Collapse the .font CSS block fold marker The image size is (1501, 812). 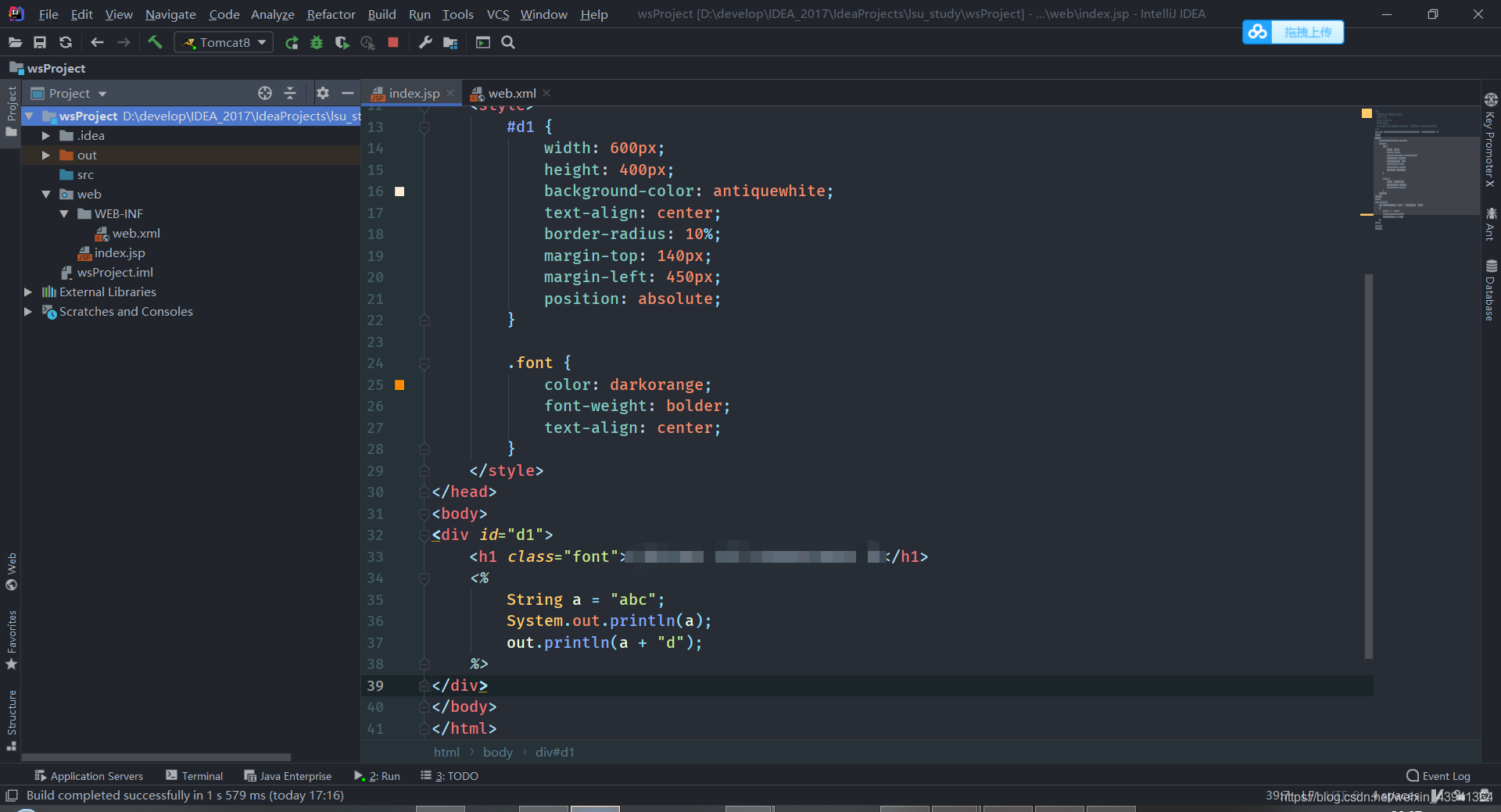(424, 363)
